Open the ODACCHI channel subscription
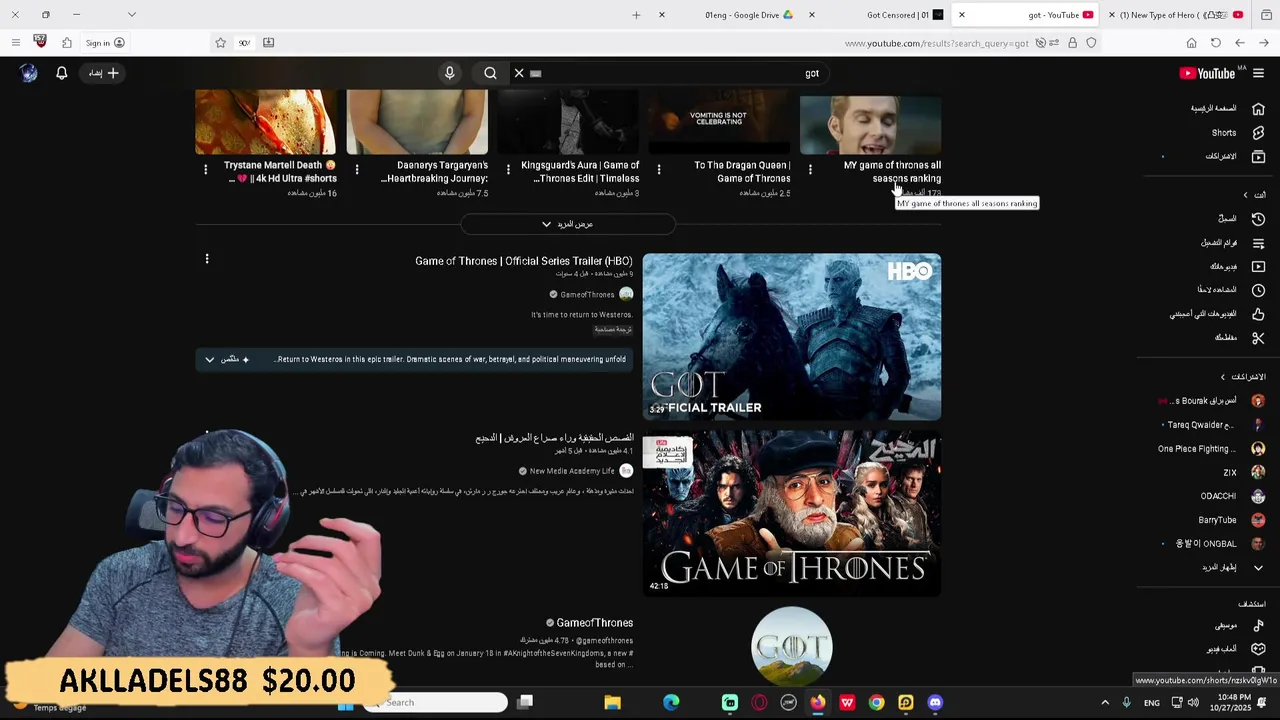The image size is (1280, 720). click(1233, 496)
